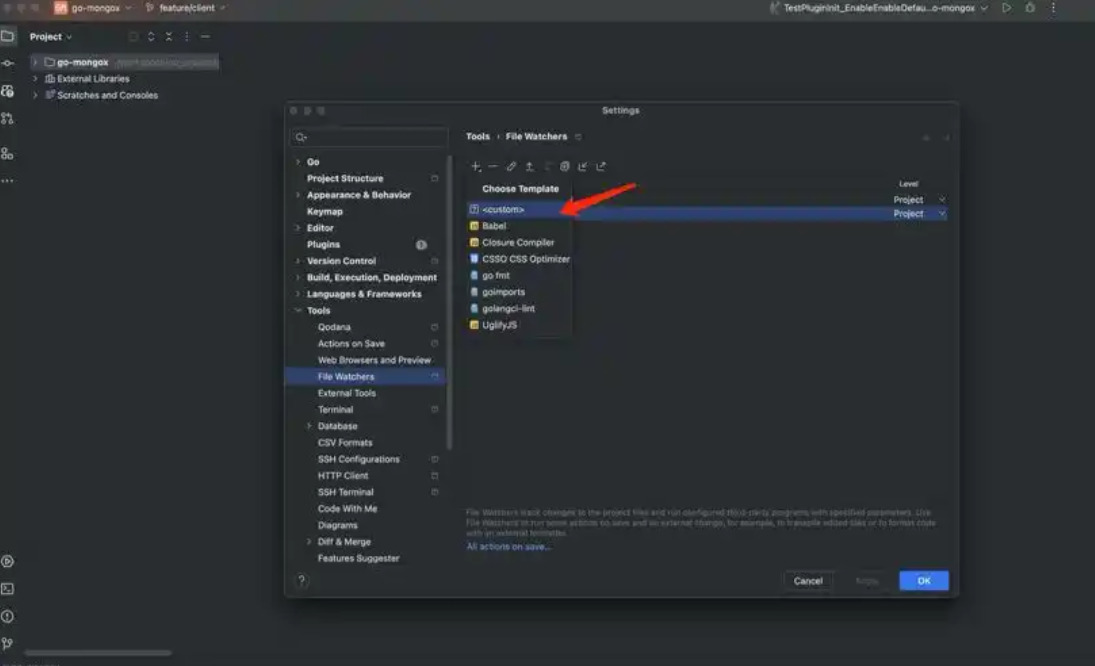This screenshot has width=1095, height=666.
Task: Choose the goimports template
Action: (x=503, y=292)
